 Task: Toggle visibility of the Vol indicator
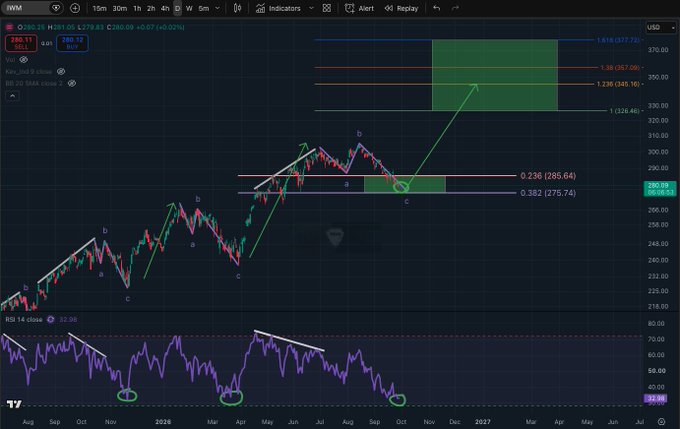[23, 59]
